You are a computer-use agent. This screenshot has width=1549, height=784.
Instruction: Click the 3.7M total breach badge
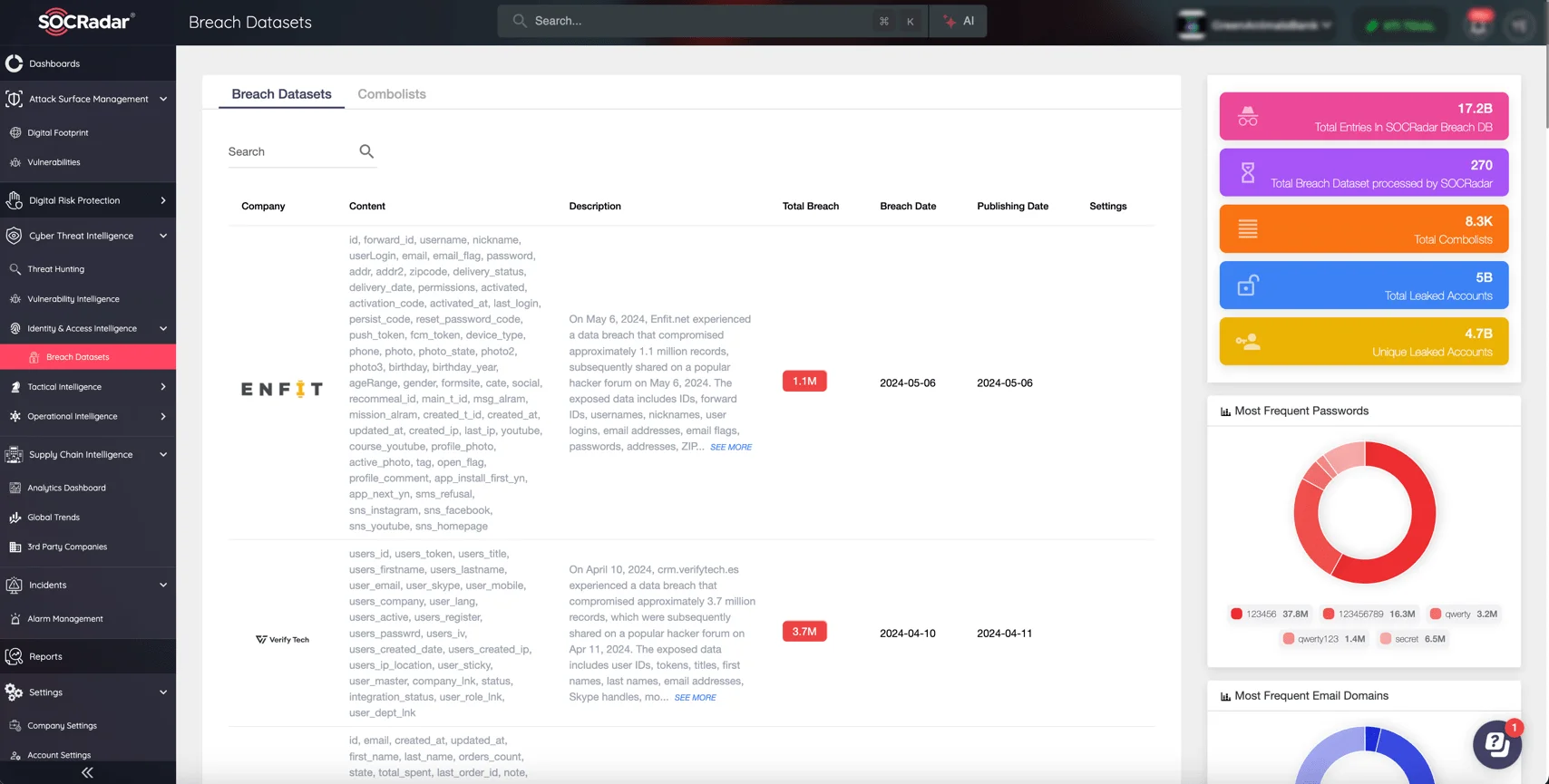point(804,632)
